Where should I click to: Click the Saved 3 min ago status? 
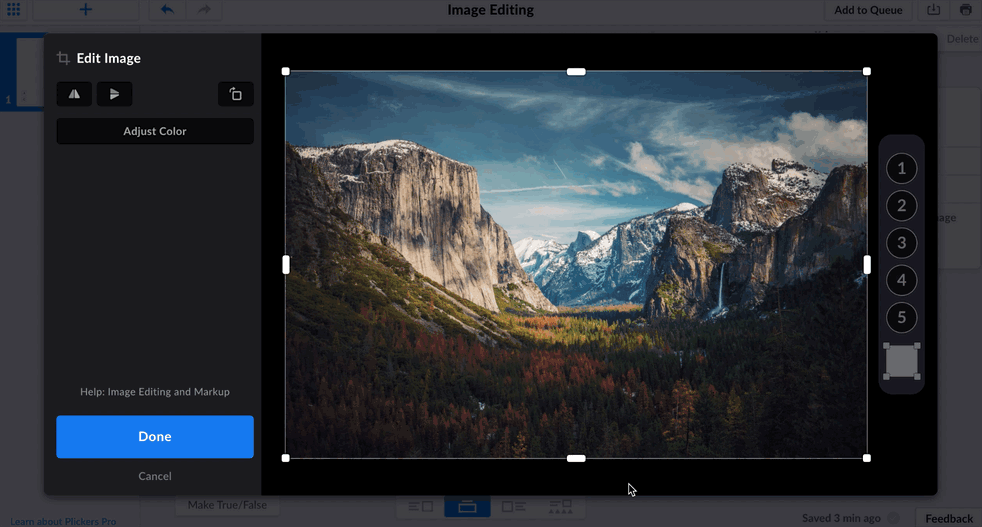(841, 518)
